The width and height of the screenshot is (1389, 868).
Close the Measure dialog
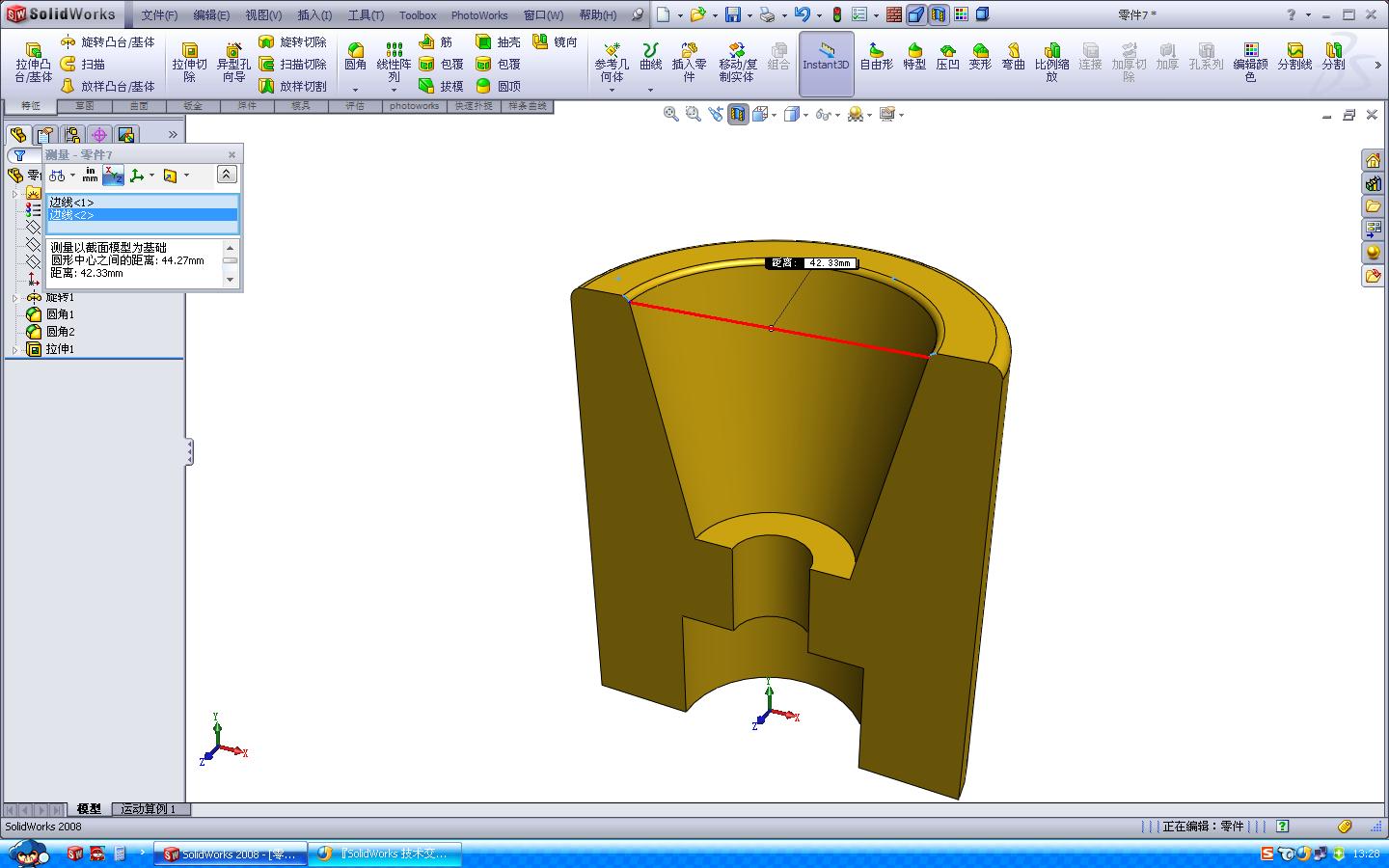[231, 154]
